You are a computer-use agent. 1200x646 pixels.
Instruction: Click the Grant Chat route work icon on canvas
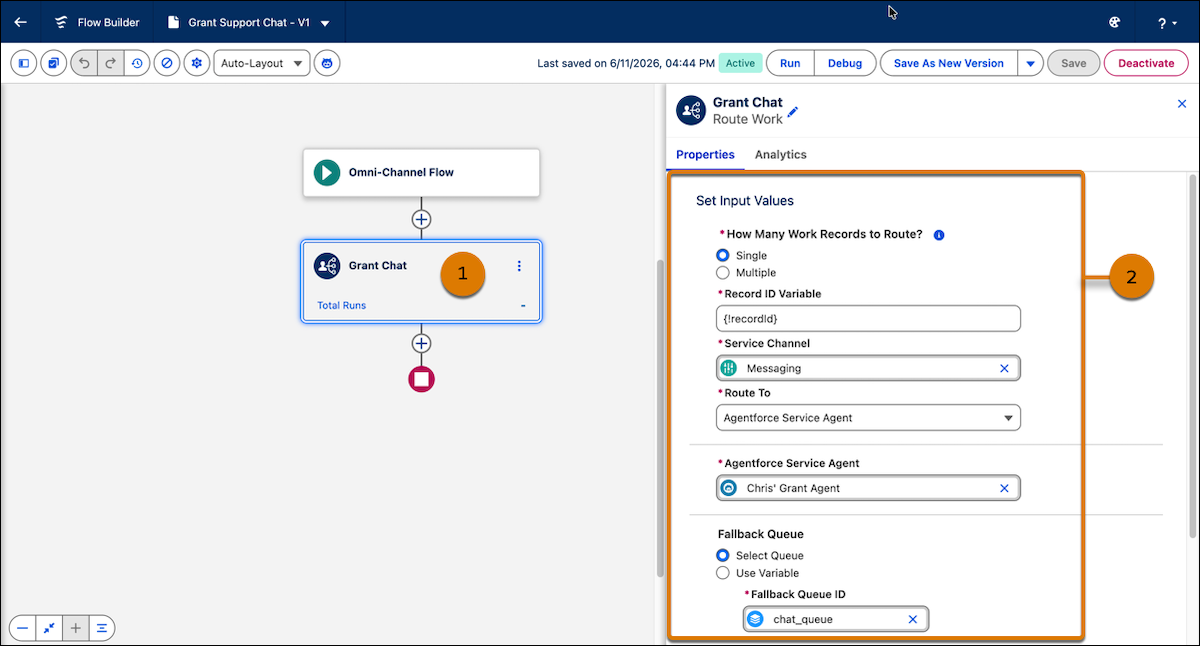click(327, 266)
